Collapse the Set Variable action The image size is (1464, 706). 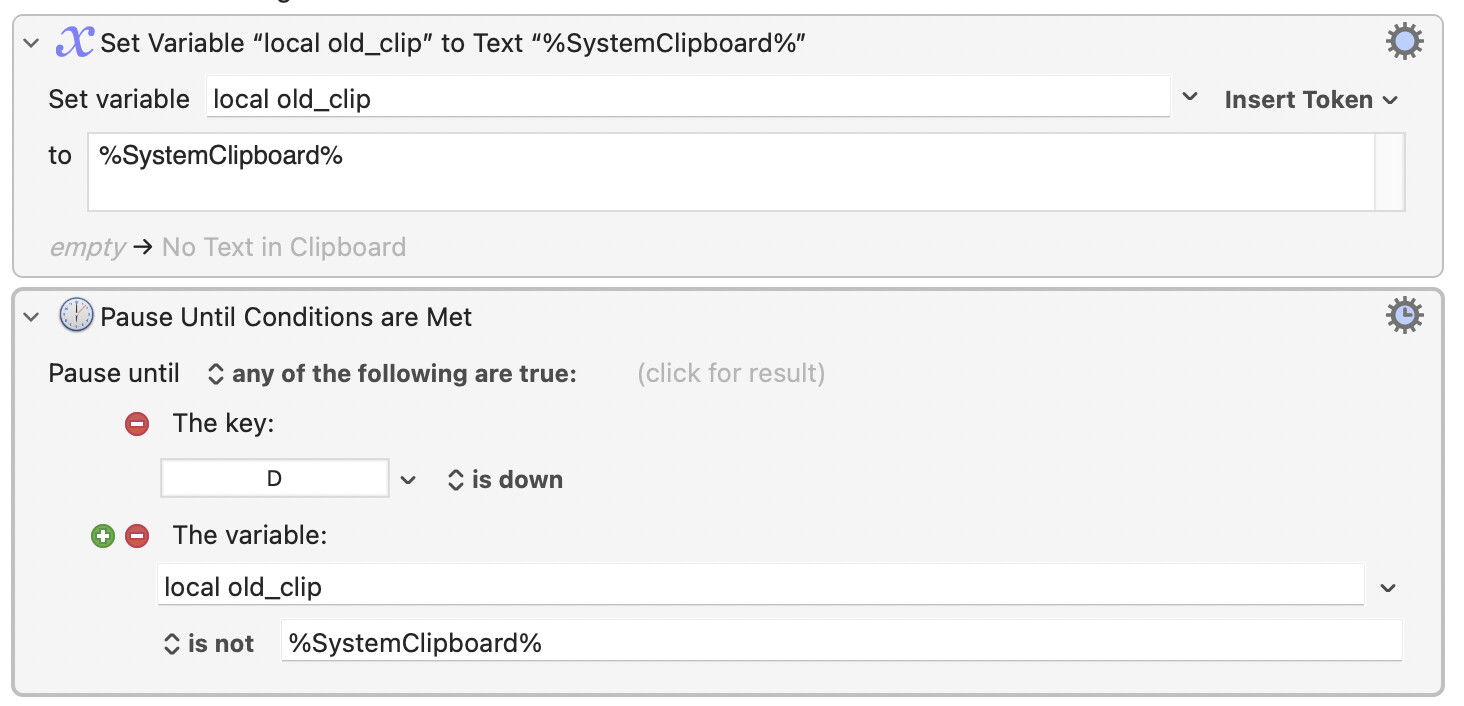pos(31,44)
